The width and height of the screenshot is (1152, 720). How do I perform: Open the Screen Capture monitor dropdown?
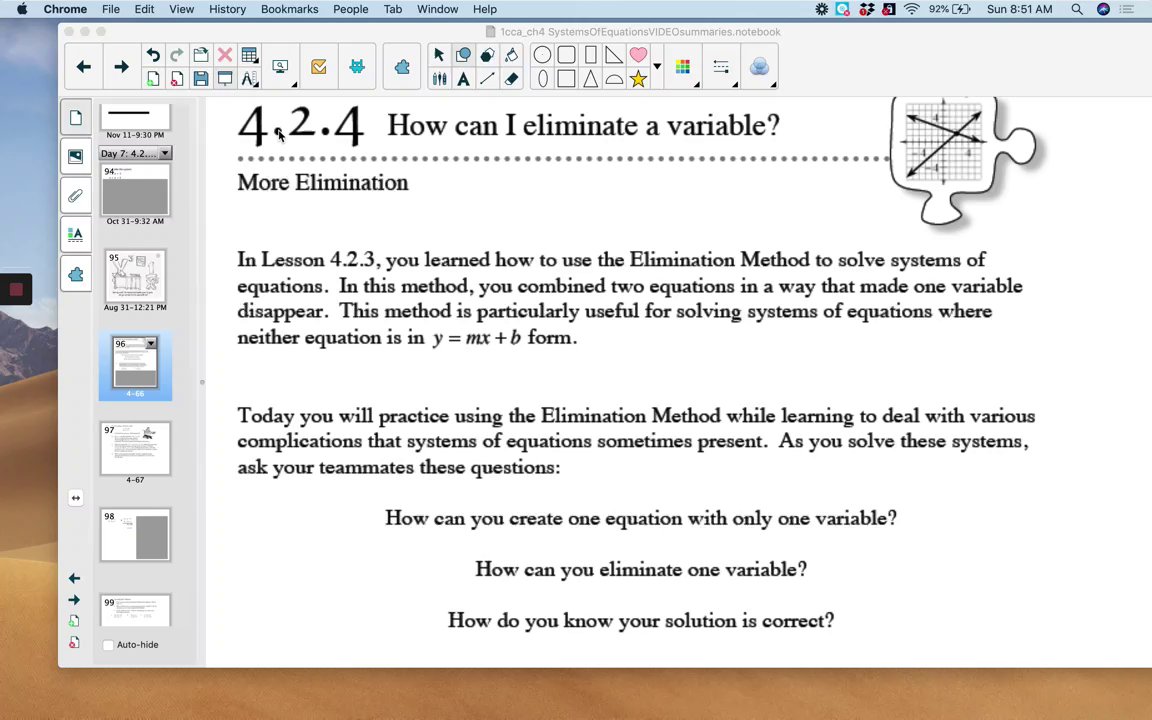[281, 68]
